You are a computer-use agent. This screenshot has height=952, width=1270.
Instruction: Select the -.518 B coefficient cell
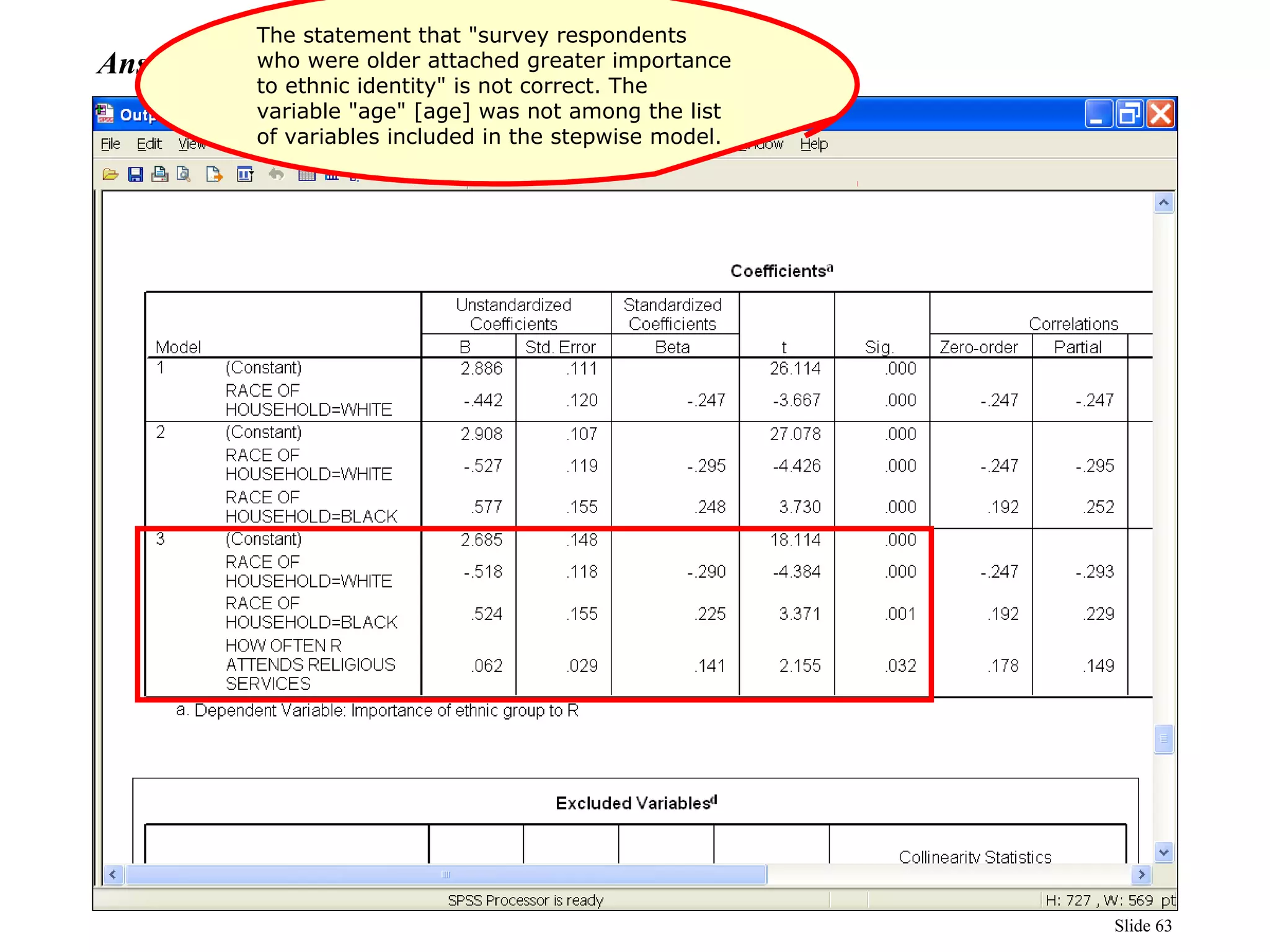click(x=483, y=571)
